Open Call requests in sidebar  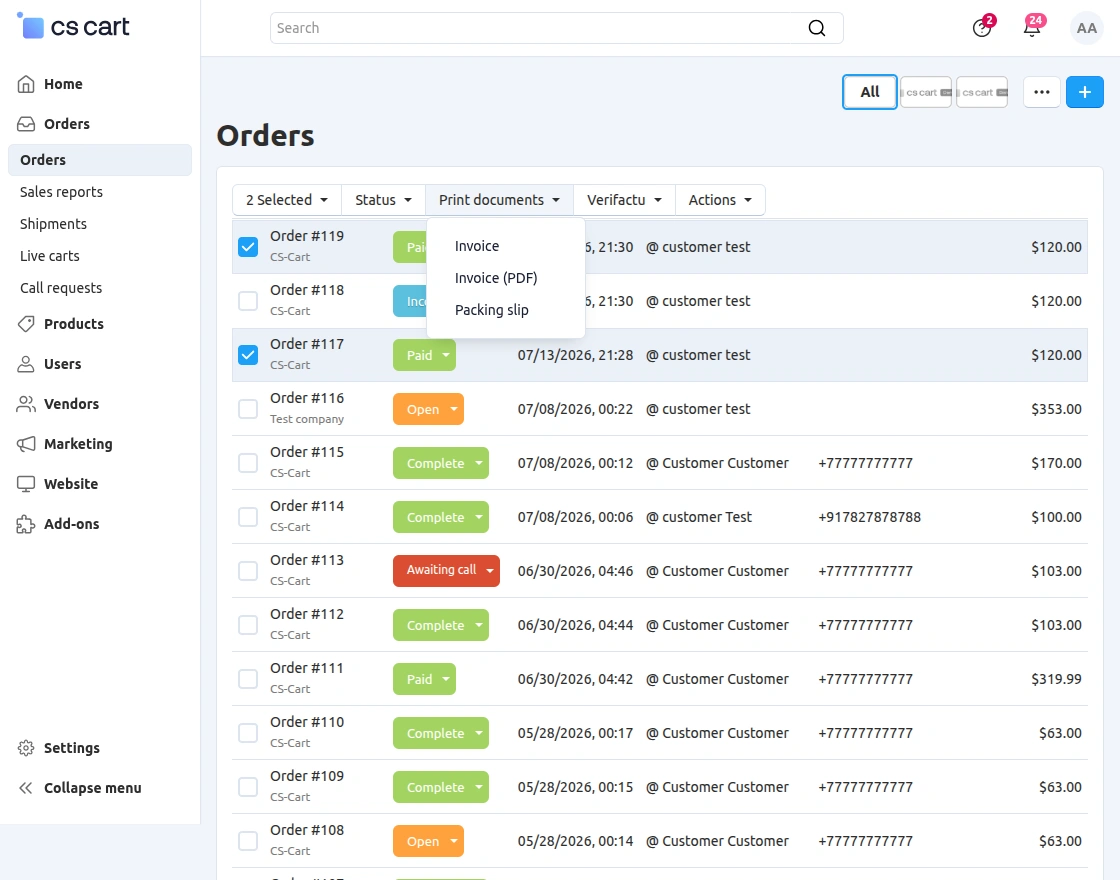pos(61,289)
